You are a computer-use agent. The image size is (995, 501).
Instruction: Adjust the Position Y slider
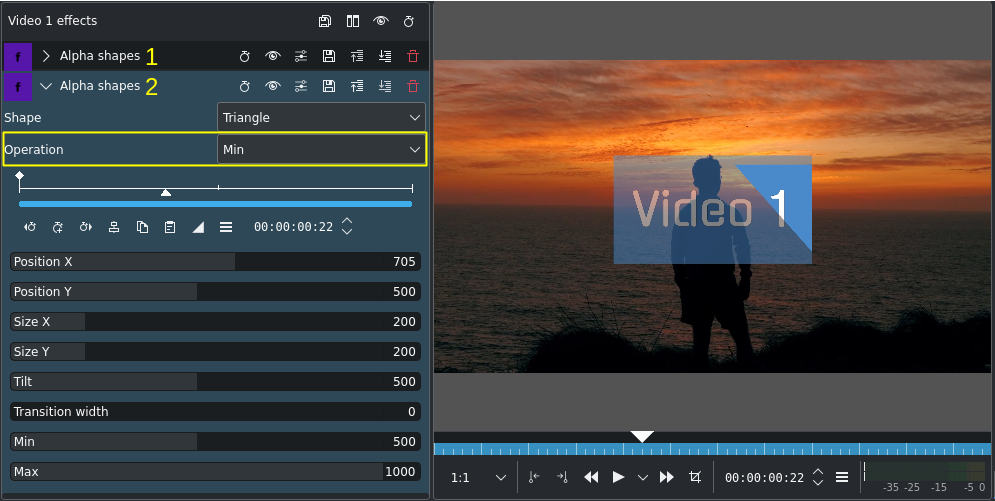click(x=215, y=292)
